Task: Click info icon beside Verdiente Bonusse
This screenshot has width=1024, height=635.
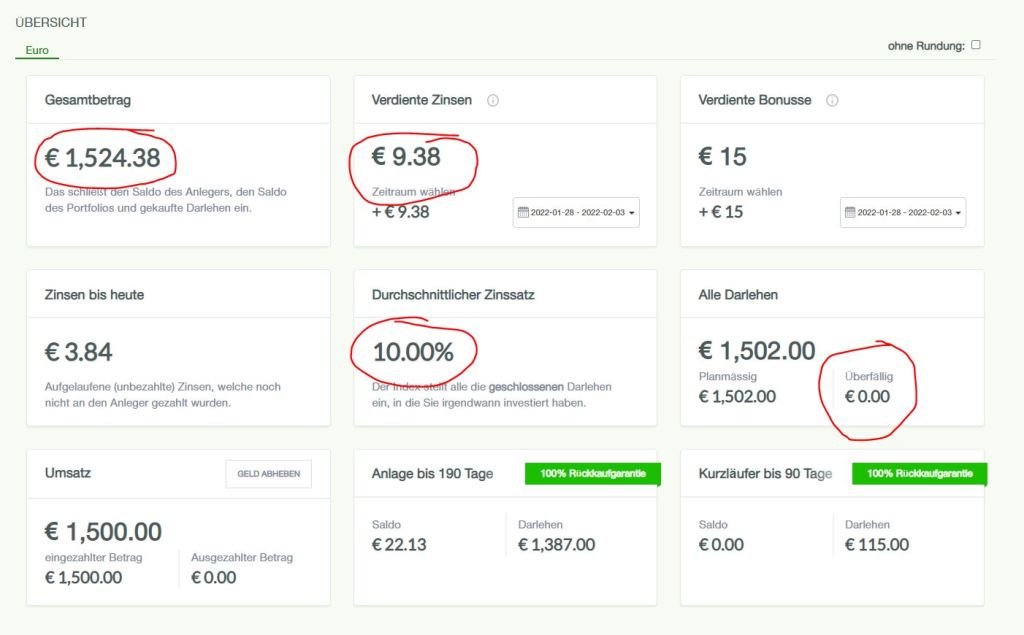Action: (832, 100)
